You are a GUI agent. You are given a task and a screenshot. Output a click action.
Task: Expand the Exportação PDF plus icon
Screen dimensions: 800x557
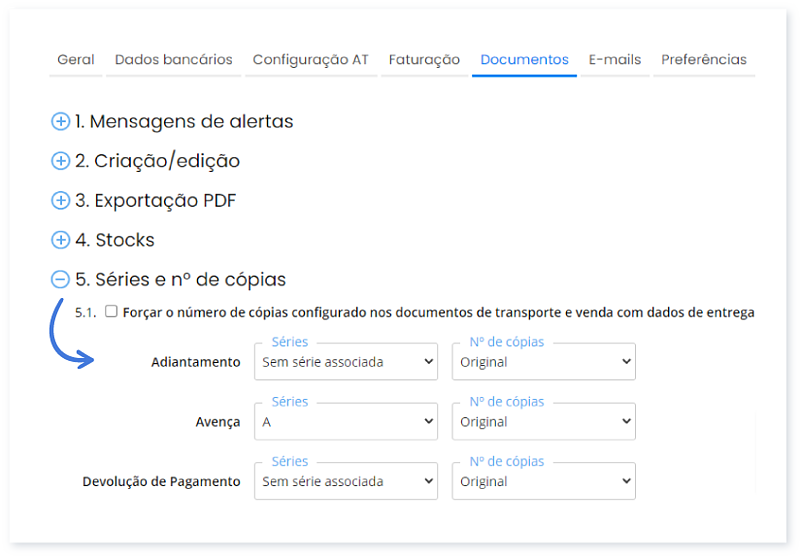(x=60, y=200)
